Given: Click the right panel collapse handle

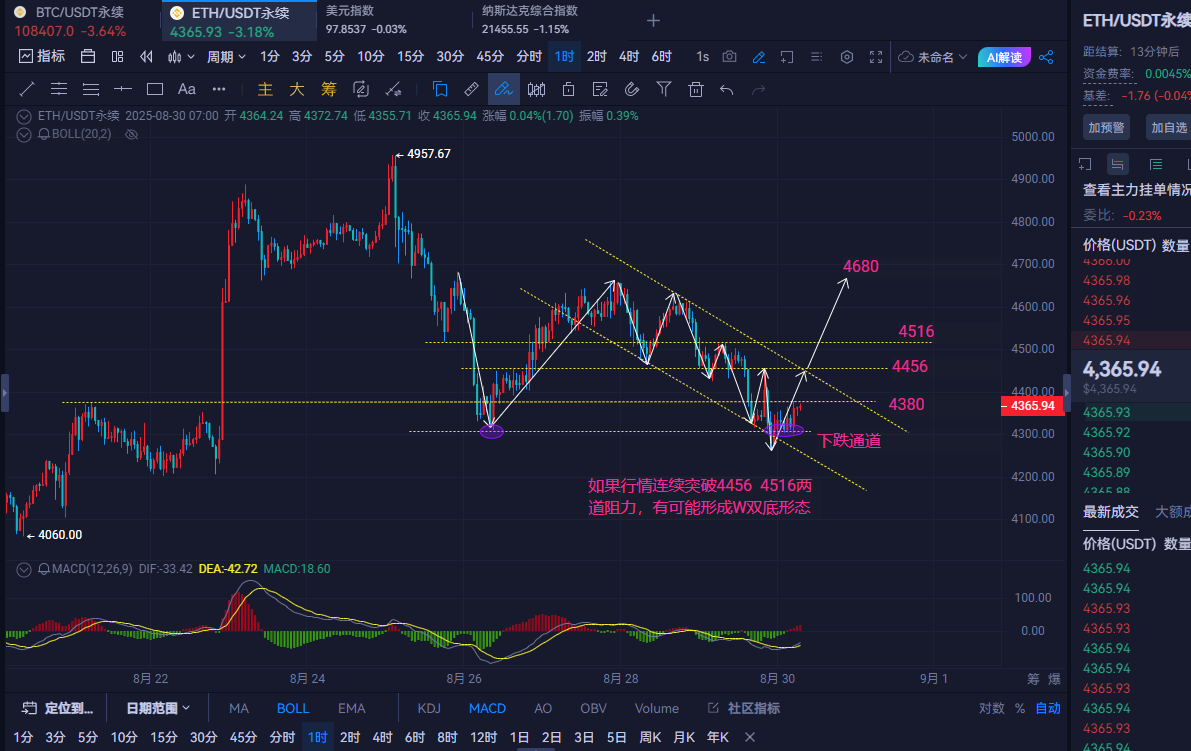Looking at the screenshot, I should pos(1066,393).
